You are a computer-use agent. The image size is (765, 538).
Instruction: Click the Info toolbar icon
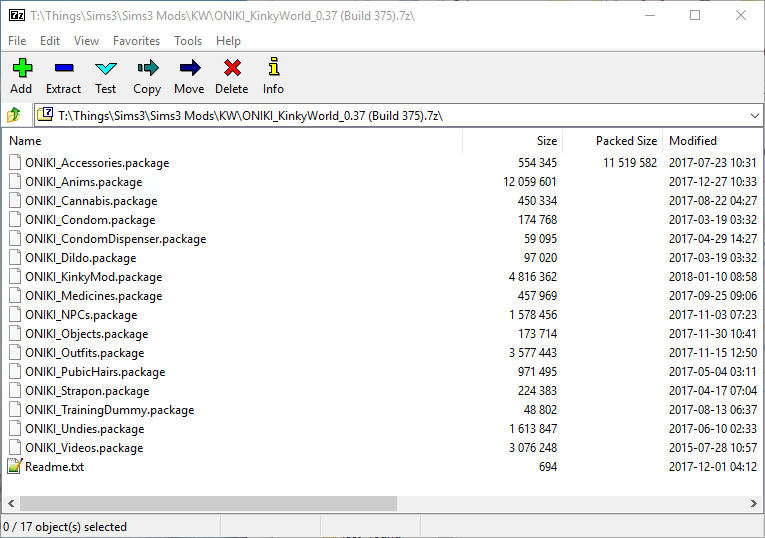274,67
